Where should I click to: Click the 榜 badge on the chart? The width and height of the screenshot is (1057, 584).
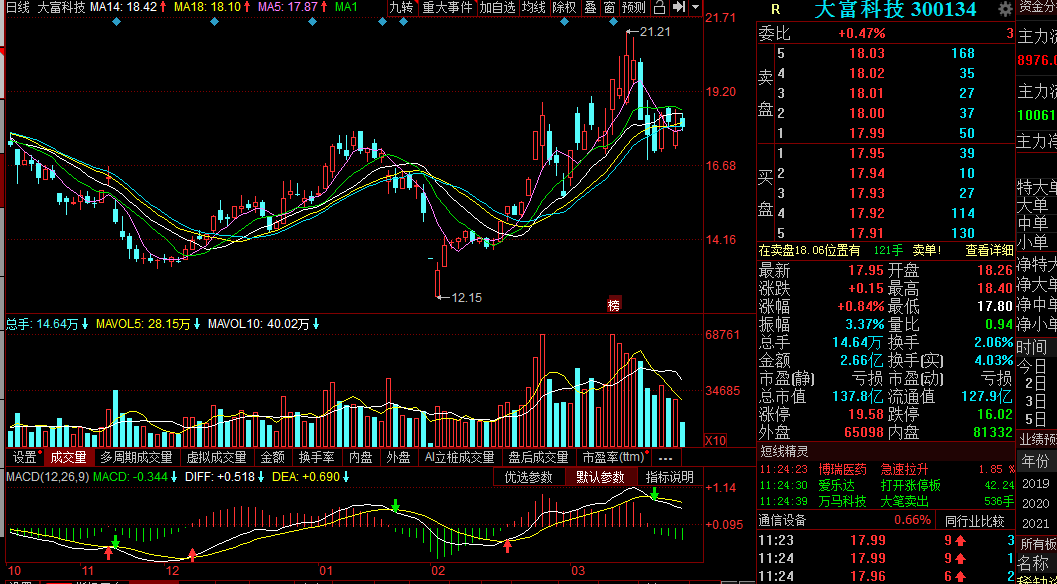click(x=613, y=305)
